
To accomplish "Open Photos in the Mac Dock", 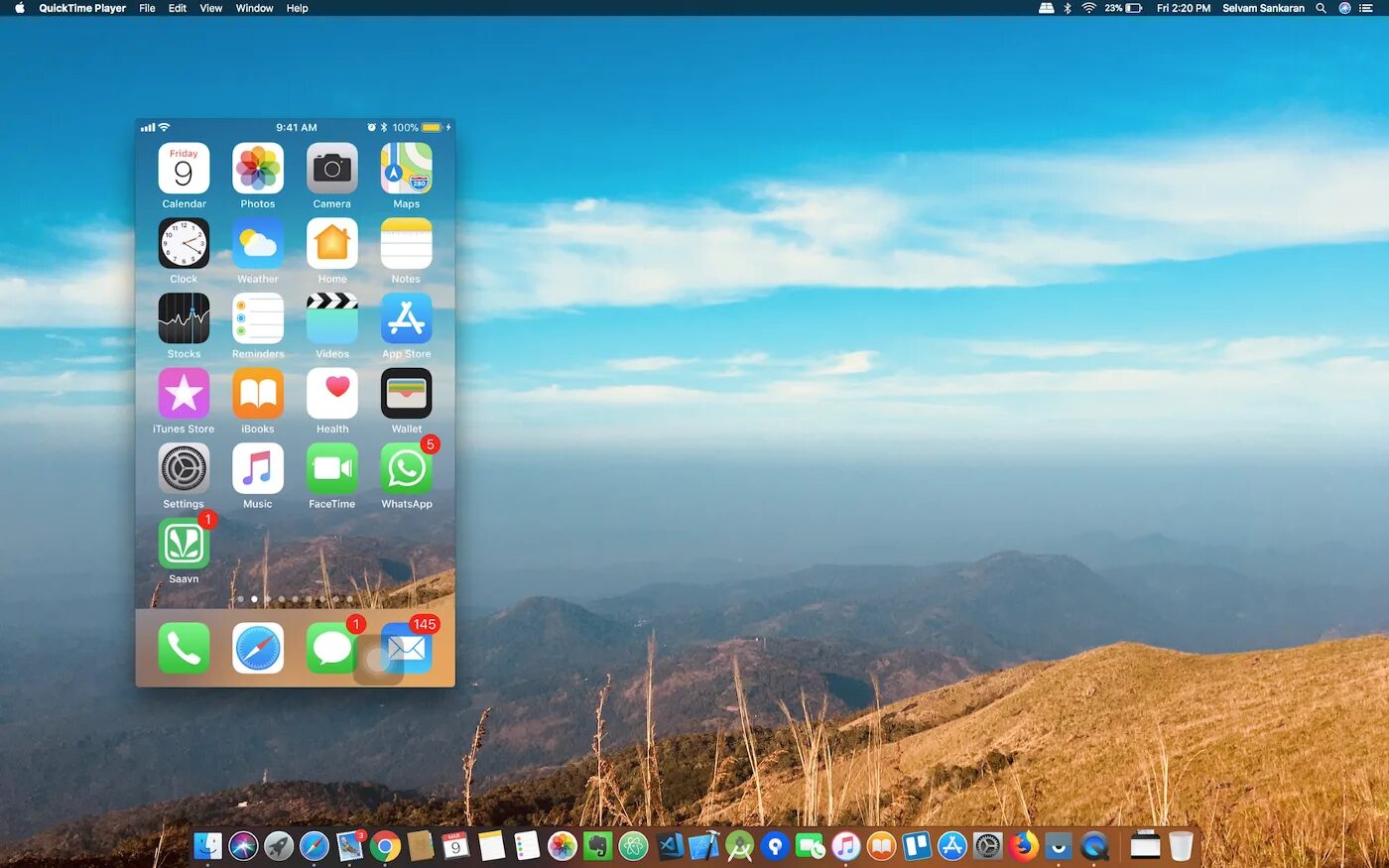I will pyautogui.click(x=563, y=845).
